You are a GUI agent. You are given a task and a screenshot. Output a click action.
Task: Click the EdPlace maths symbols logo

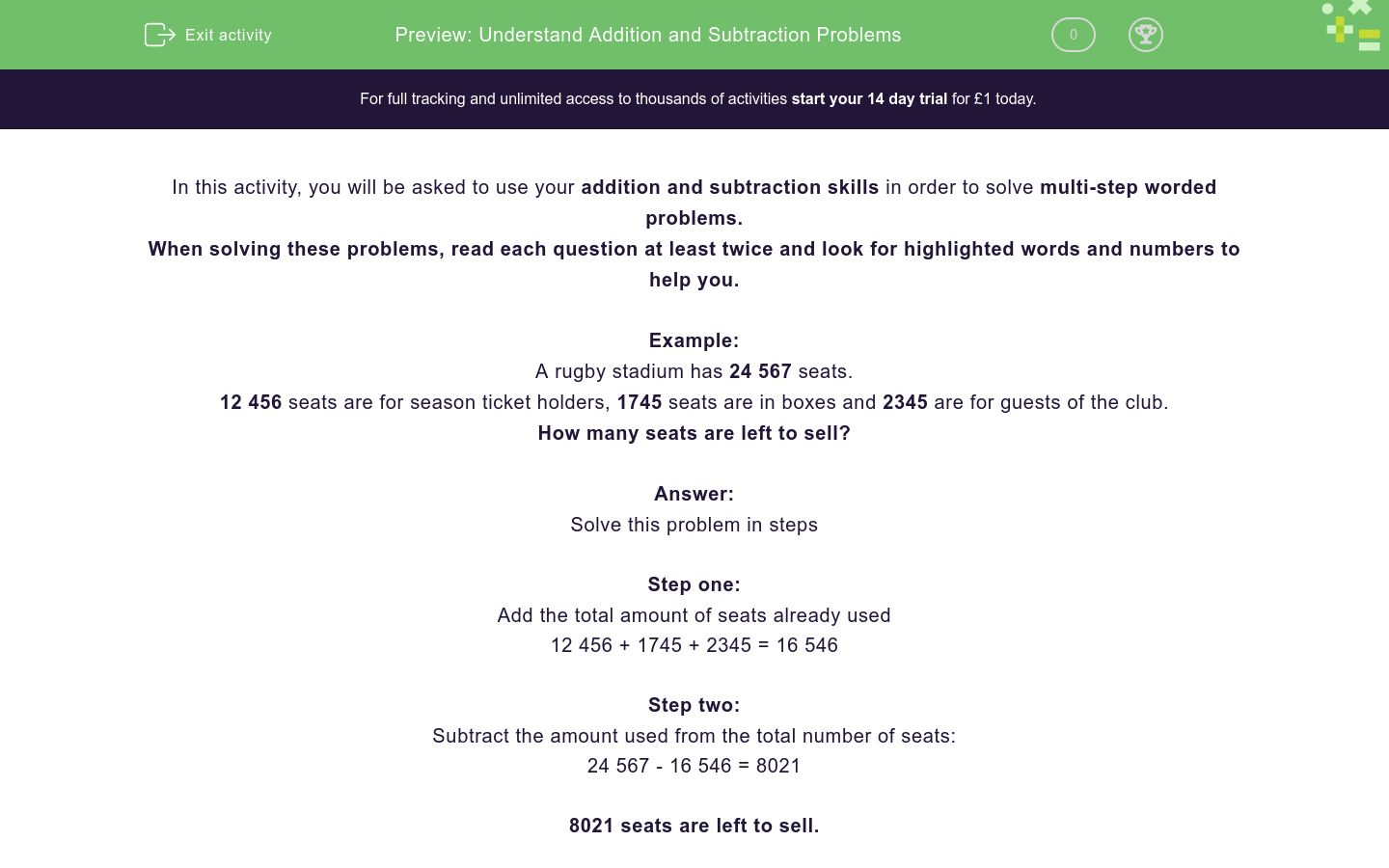coord(1350,25)
